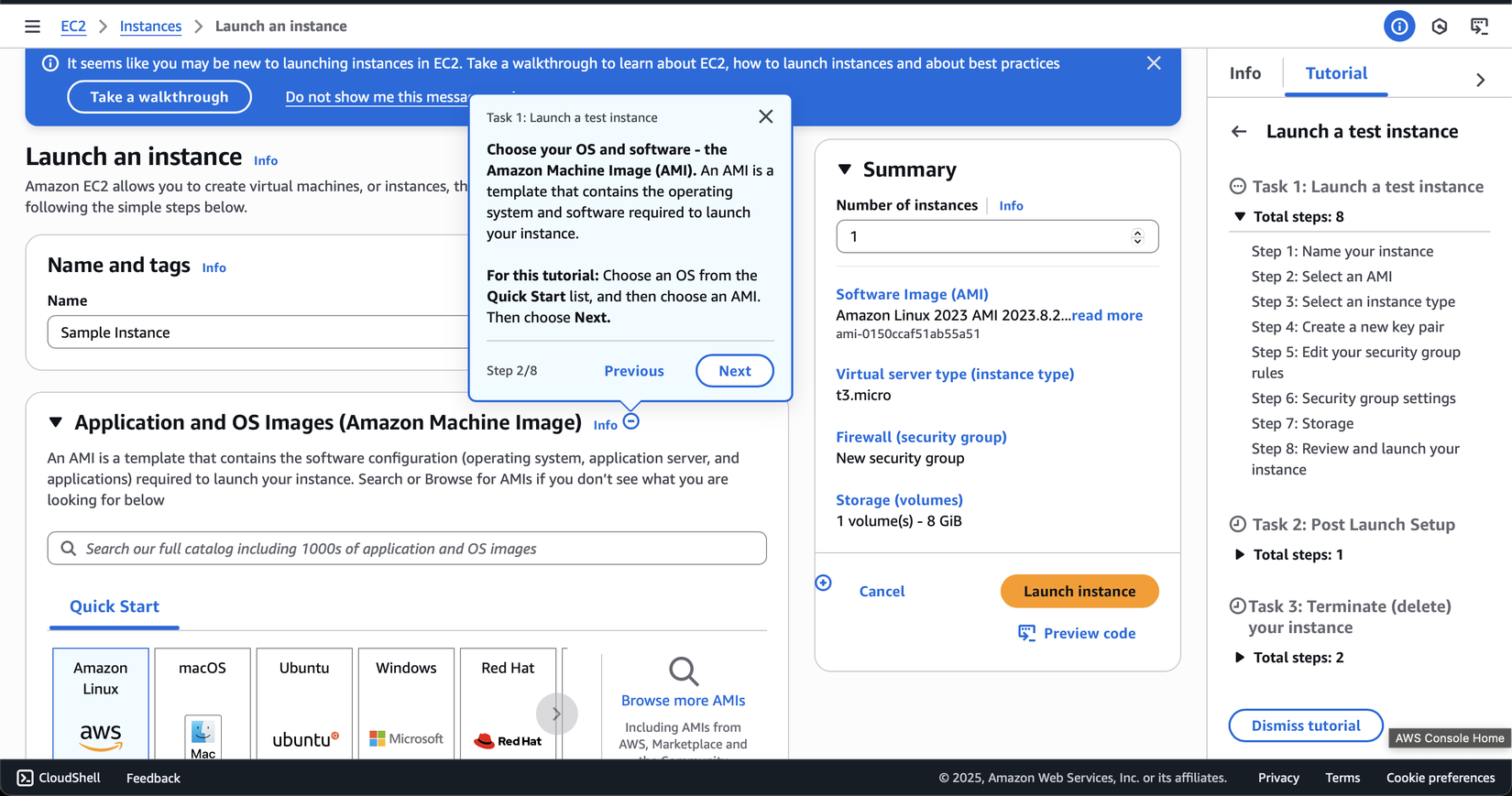The image size is (1512, 796).
Task: Expand Task 2 Total steps: 1
Action: click(1240, 555)
